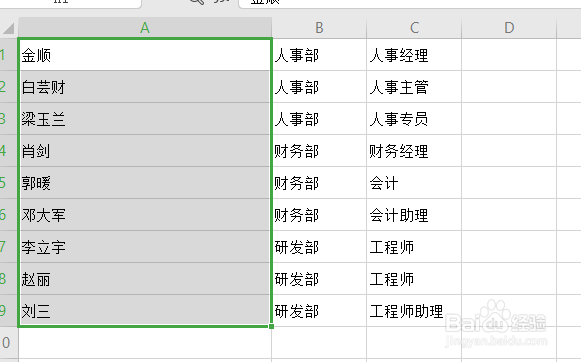The width and height of the screenshot is (581, 362).
Task: Select column D header
Action: tap(509, 28)
